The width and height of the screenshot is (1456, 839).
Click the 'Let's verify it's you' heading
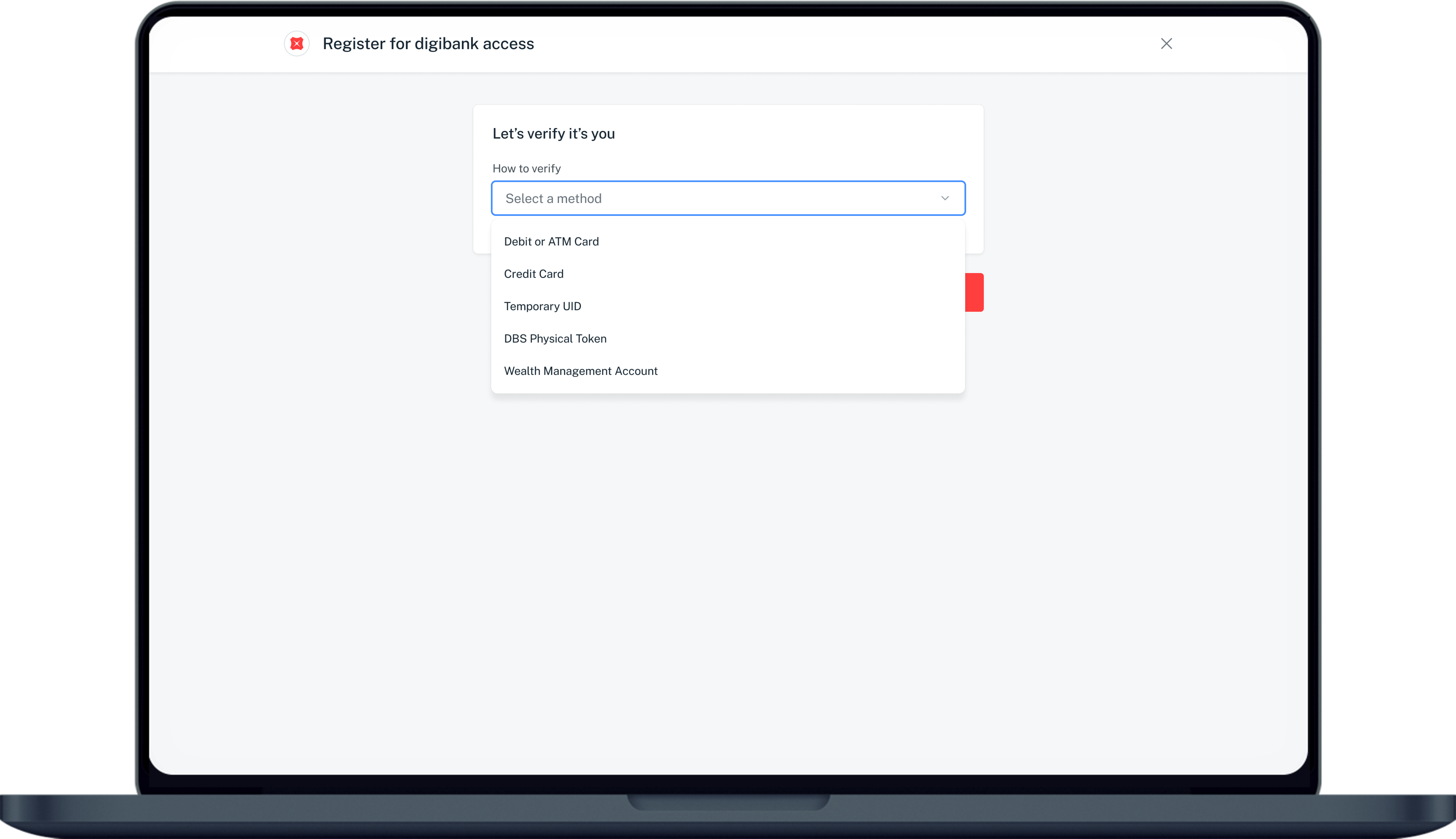click(x=553, y=134)
